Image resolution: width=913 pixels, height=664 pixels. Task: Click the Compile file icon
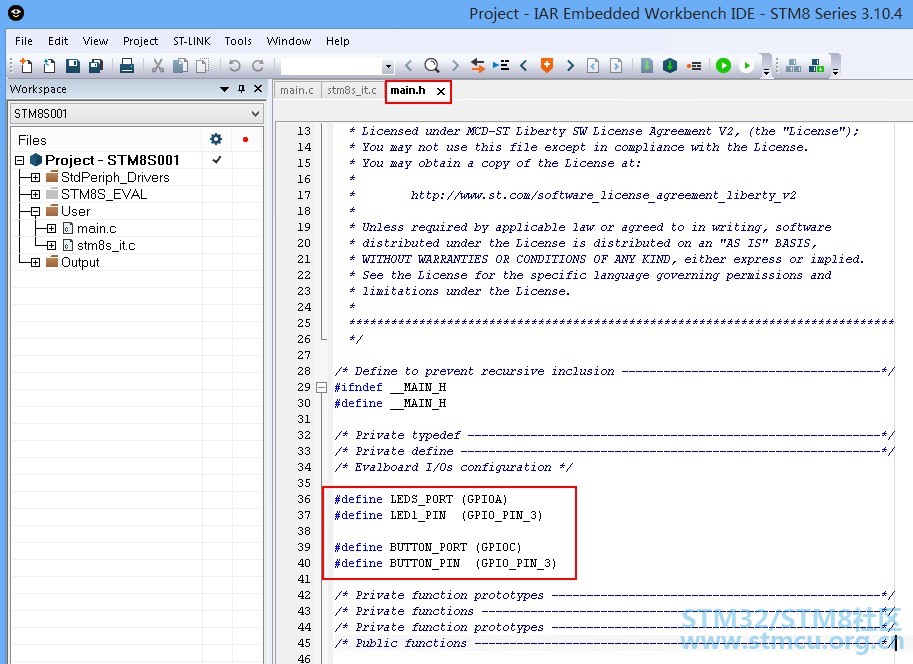coord(646,65)
